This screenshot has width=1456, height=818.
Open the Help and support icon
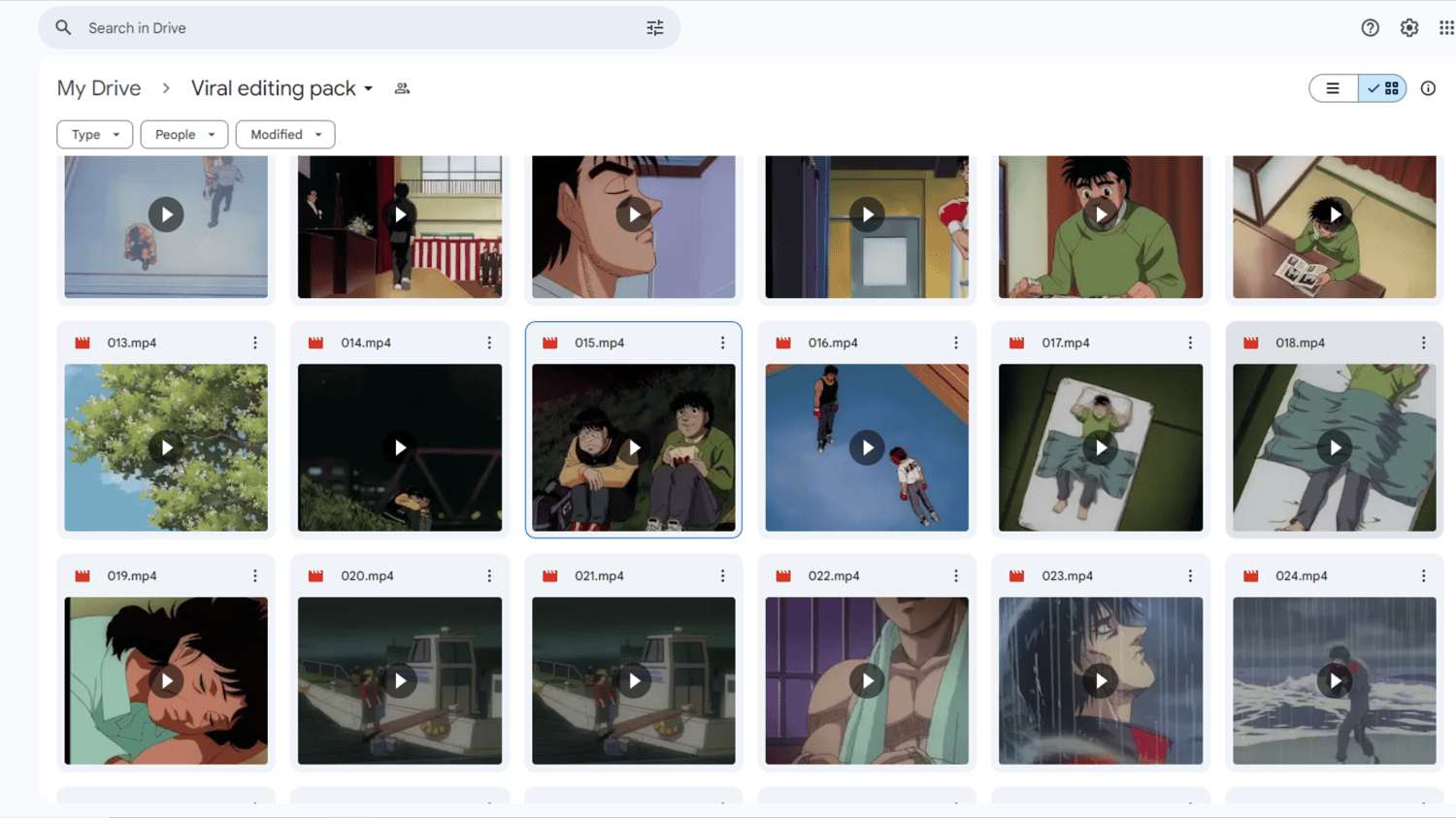[x=1370, y=28]
